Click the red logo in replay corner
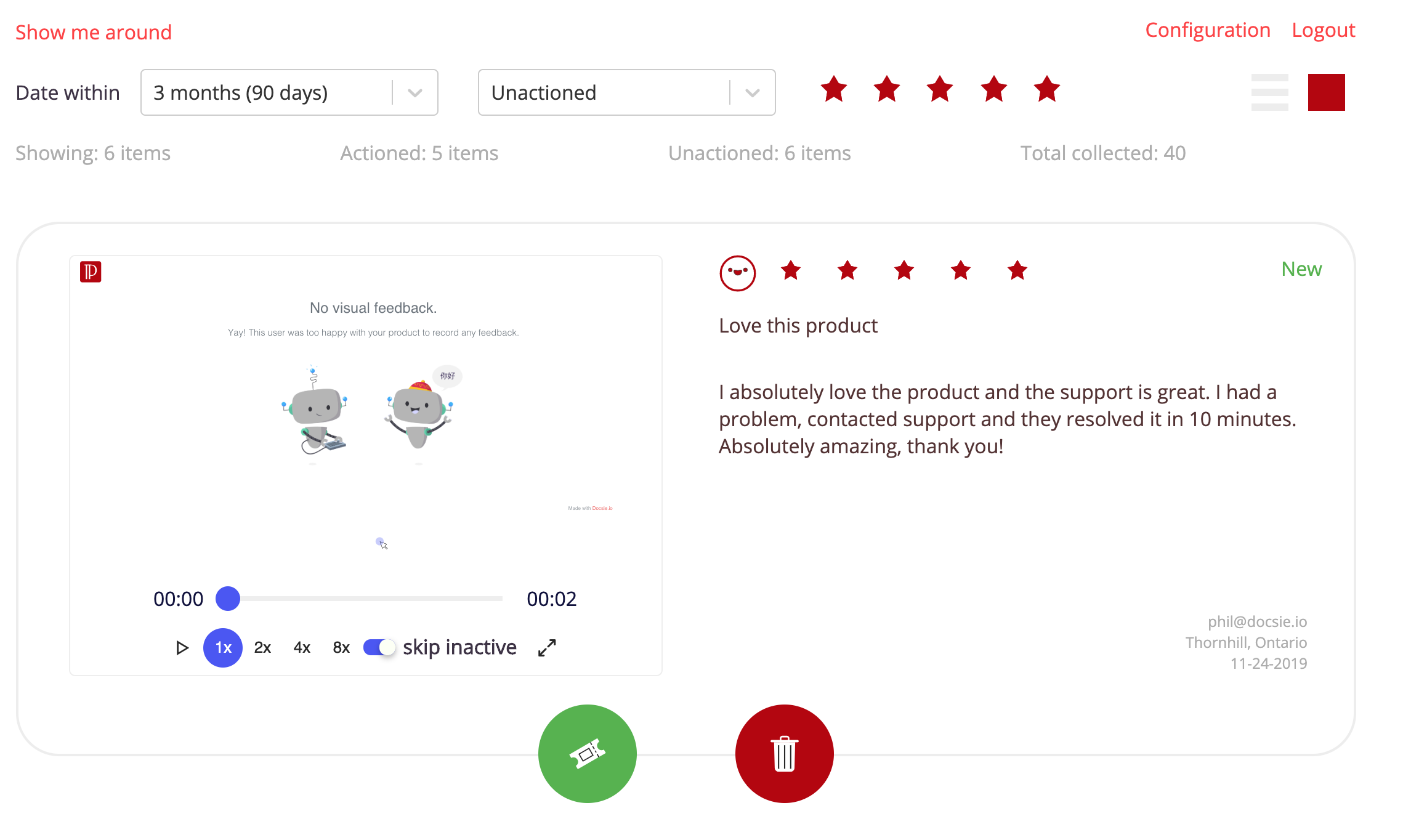Viewport: 1403px width, 840px height. [91, 272]
